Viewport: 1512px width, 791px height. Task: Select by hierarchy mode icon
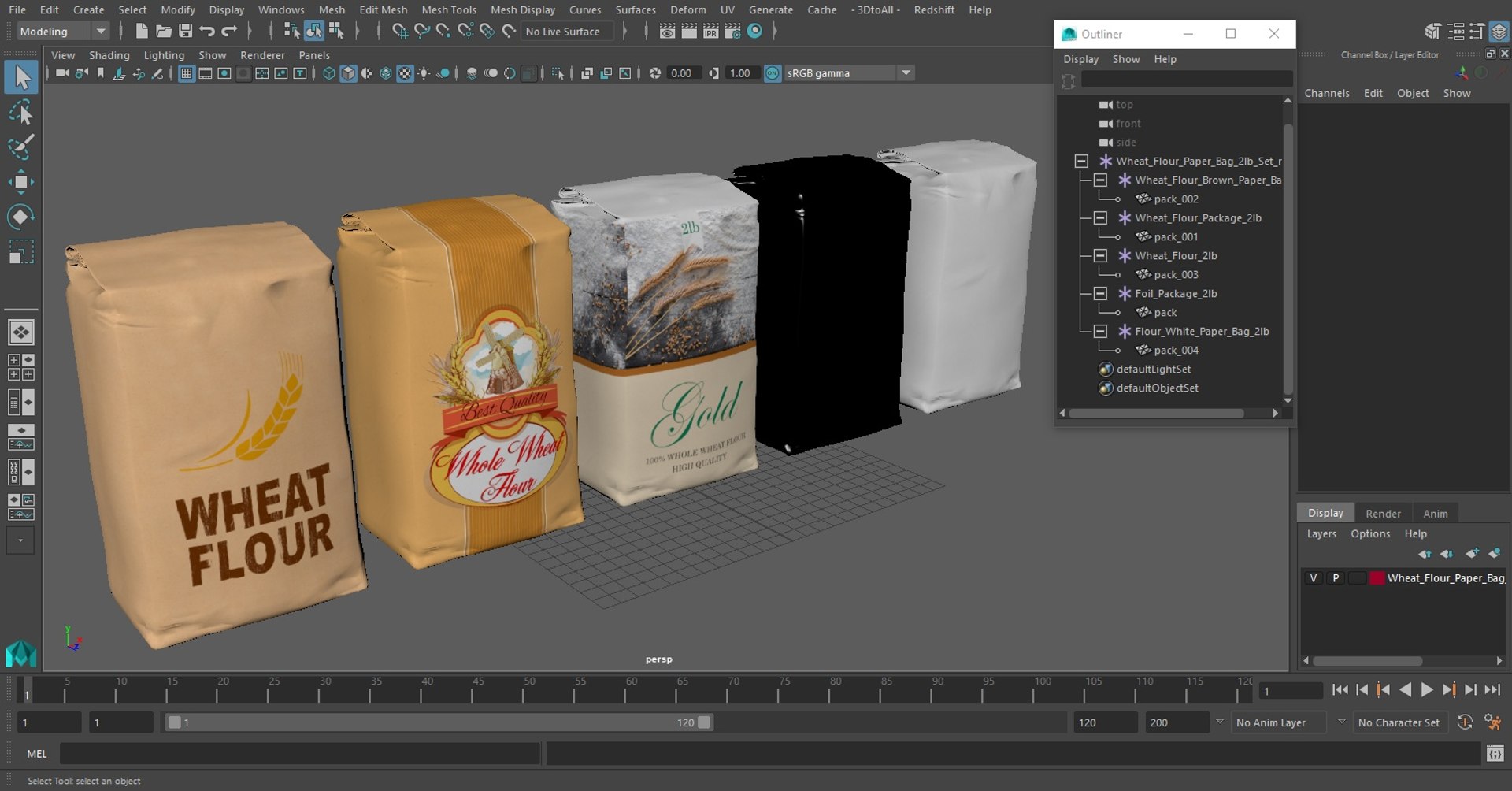point(291,31)
